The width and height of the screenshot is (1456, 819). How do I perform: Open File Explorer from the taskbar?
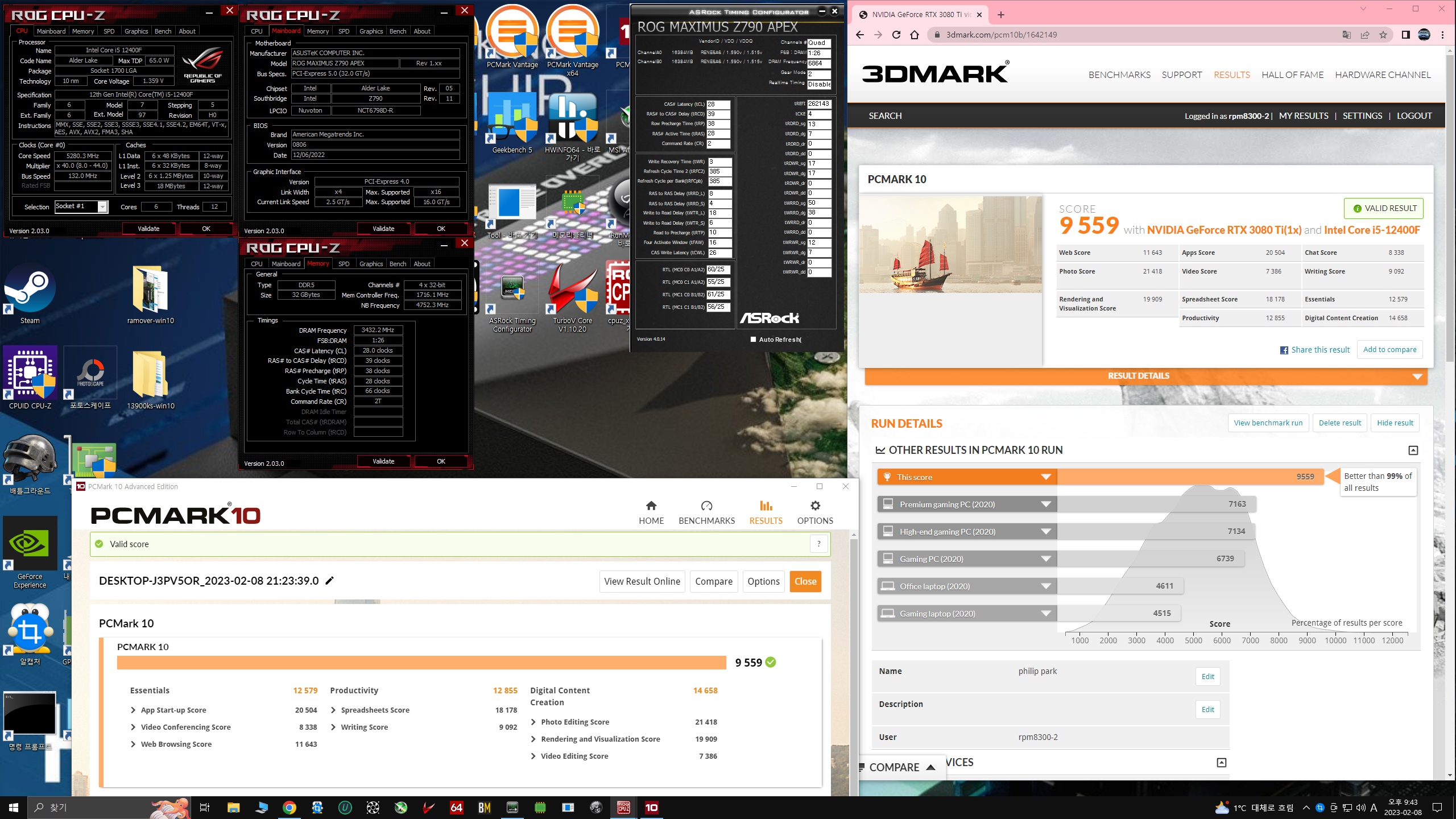point(233,807)
